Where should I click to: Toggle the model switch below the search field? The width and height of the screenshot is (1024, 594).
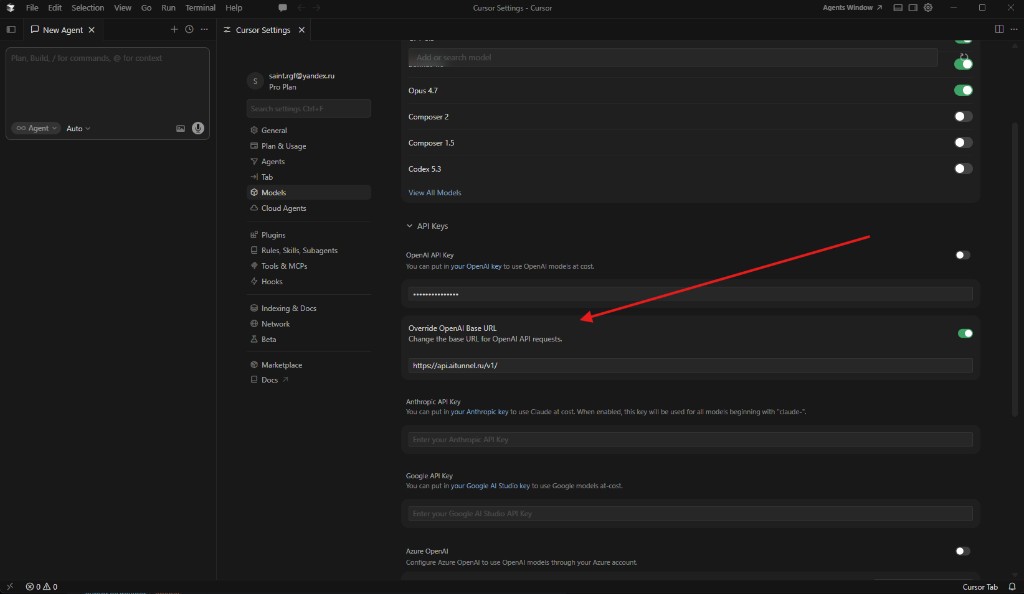(x=963, y=64)
